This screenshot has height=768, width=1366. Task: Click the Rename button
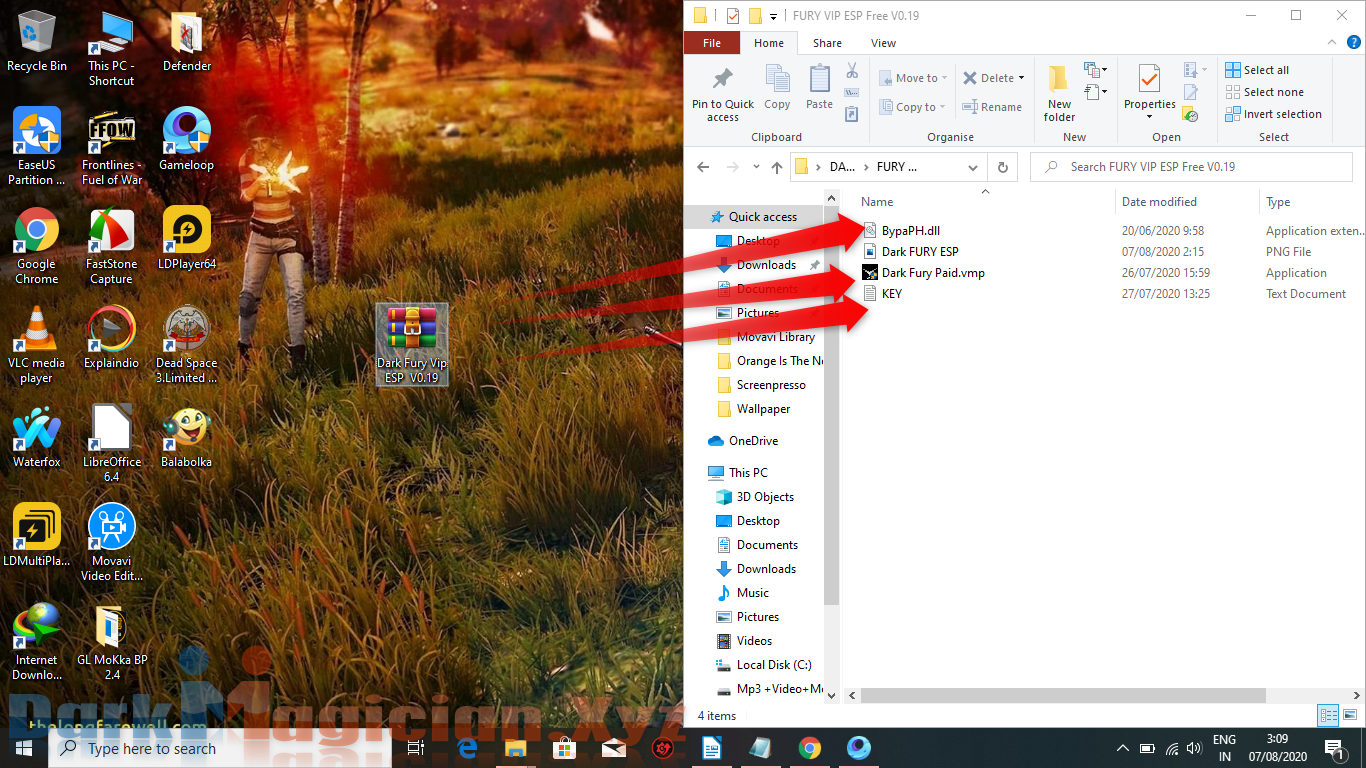pos(992,107)
